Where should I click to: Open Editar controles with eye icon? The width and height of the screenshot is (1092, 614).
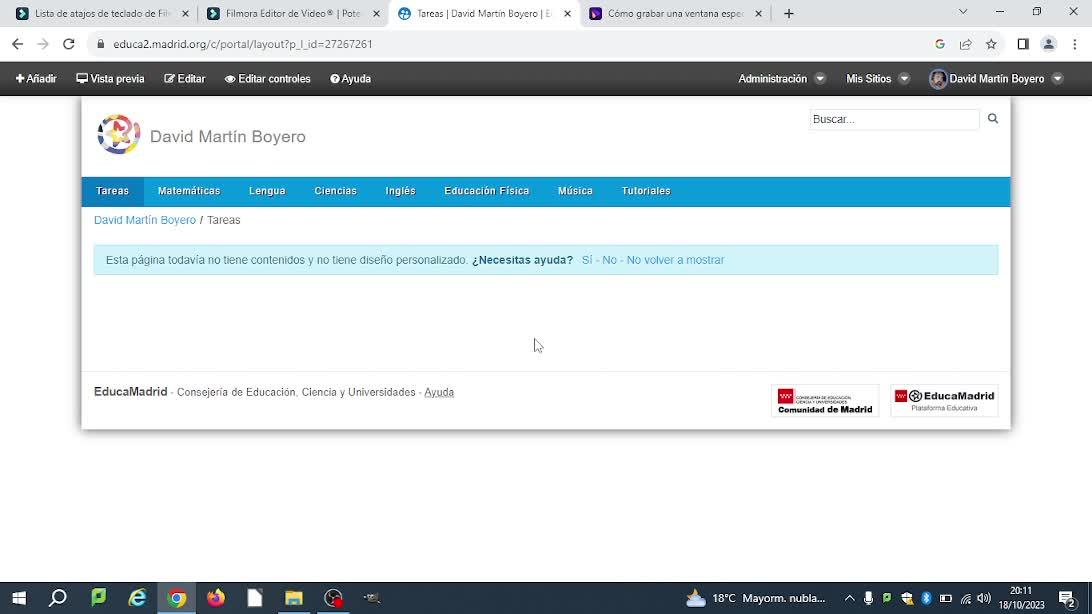pos(267,79)
